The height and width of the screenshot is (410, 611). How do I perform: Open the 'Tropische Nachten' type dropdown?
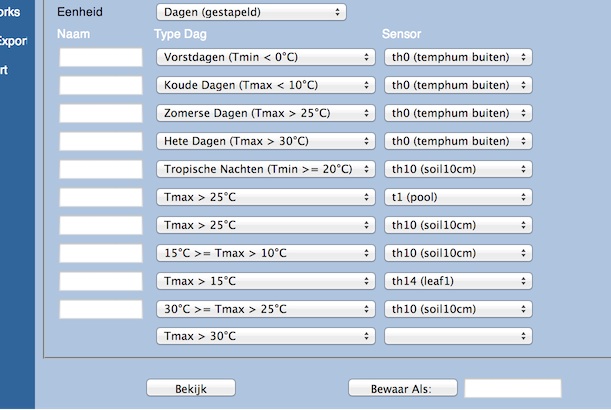pos(265,169)
